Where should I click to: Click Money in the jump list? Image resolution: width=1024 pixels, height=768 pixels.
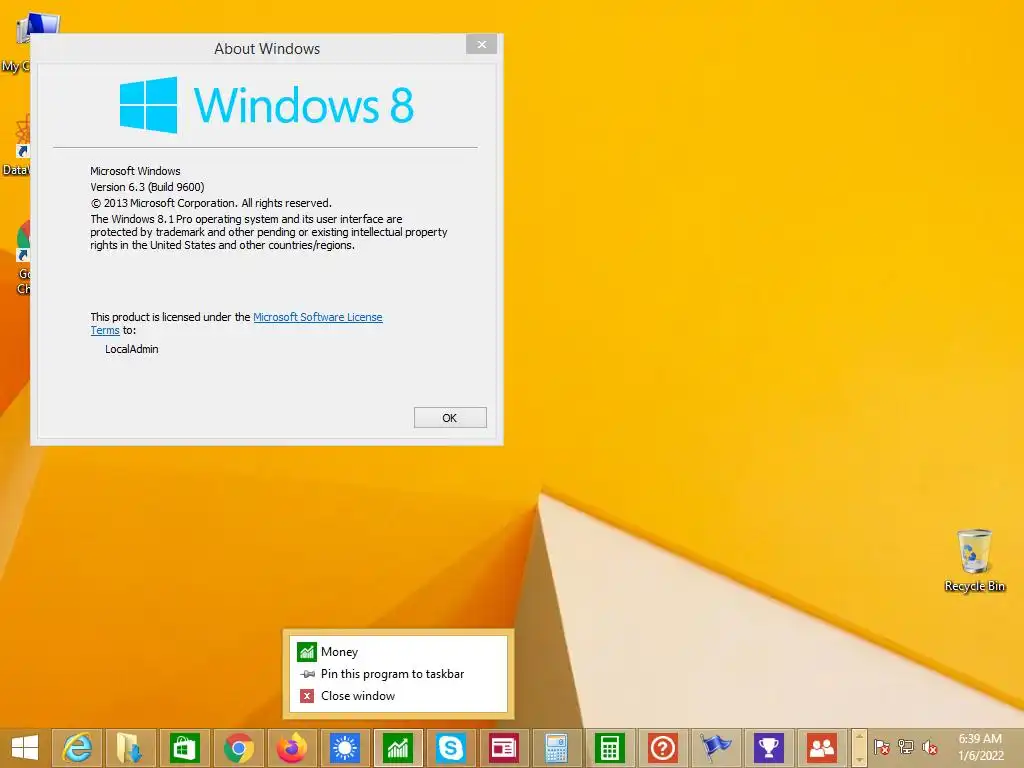[398, 652]
